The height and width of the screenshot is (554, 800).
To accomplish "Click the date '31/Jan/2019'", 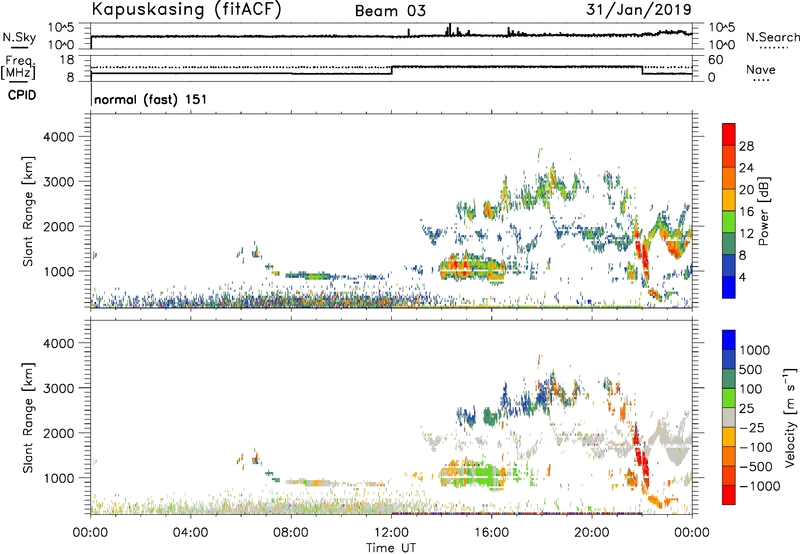I will [639, 9].
